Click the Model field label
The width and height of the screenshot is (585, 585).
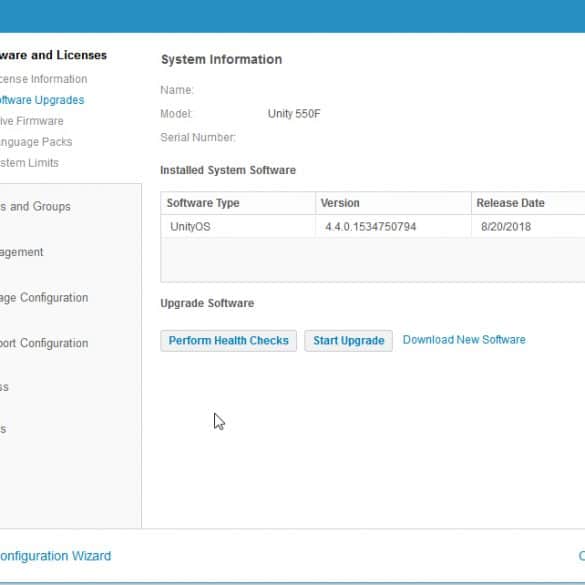tap(176, 114)
